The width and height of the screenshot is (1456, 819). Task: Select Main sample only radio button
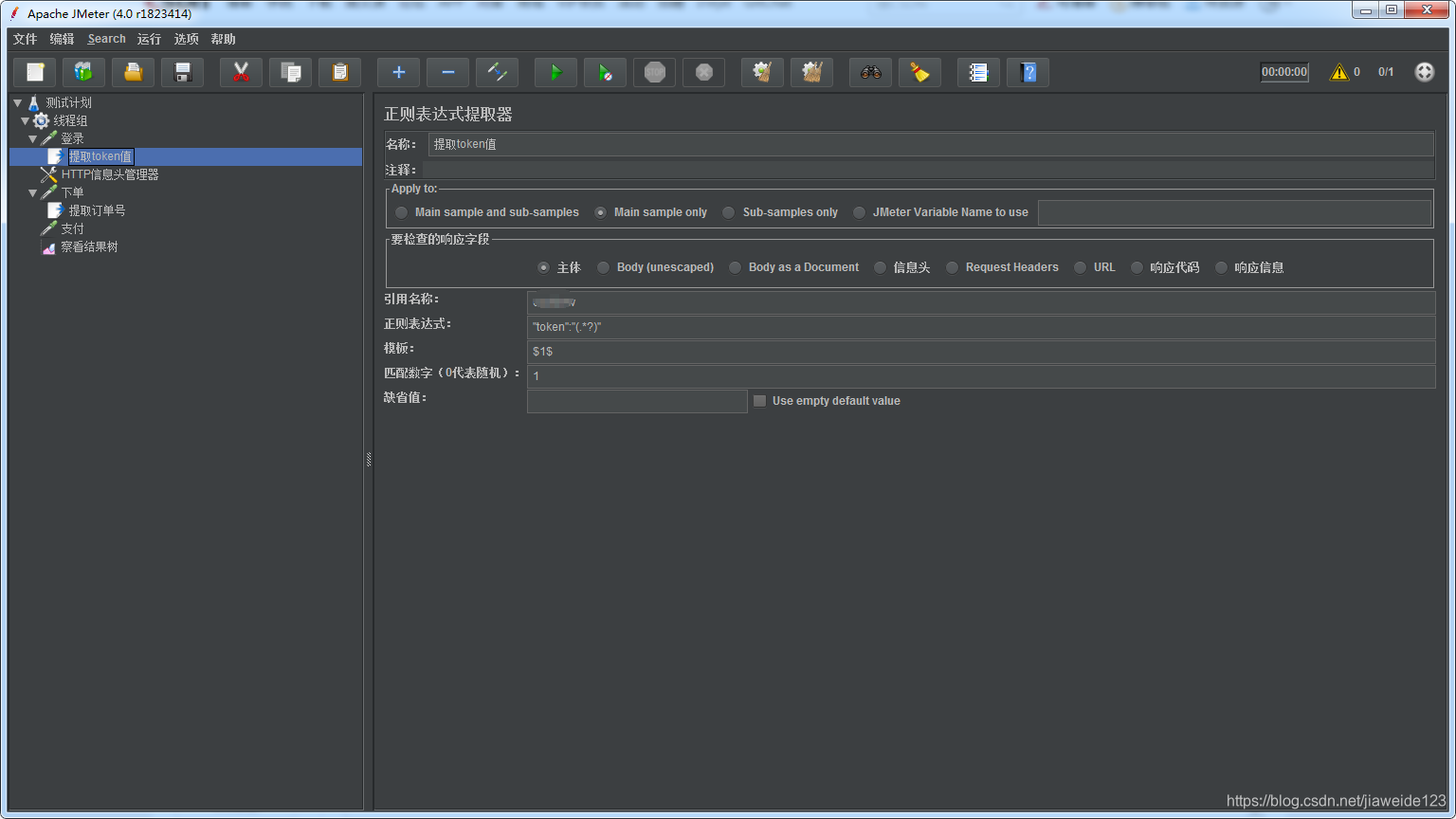click(601, 212)
